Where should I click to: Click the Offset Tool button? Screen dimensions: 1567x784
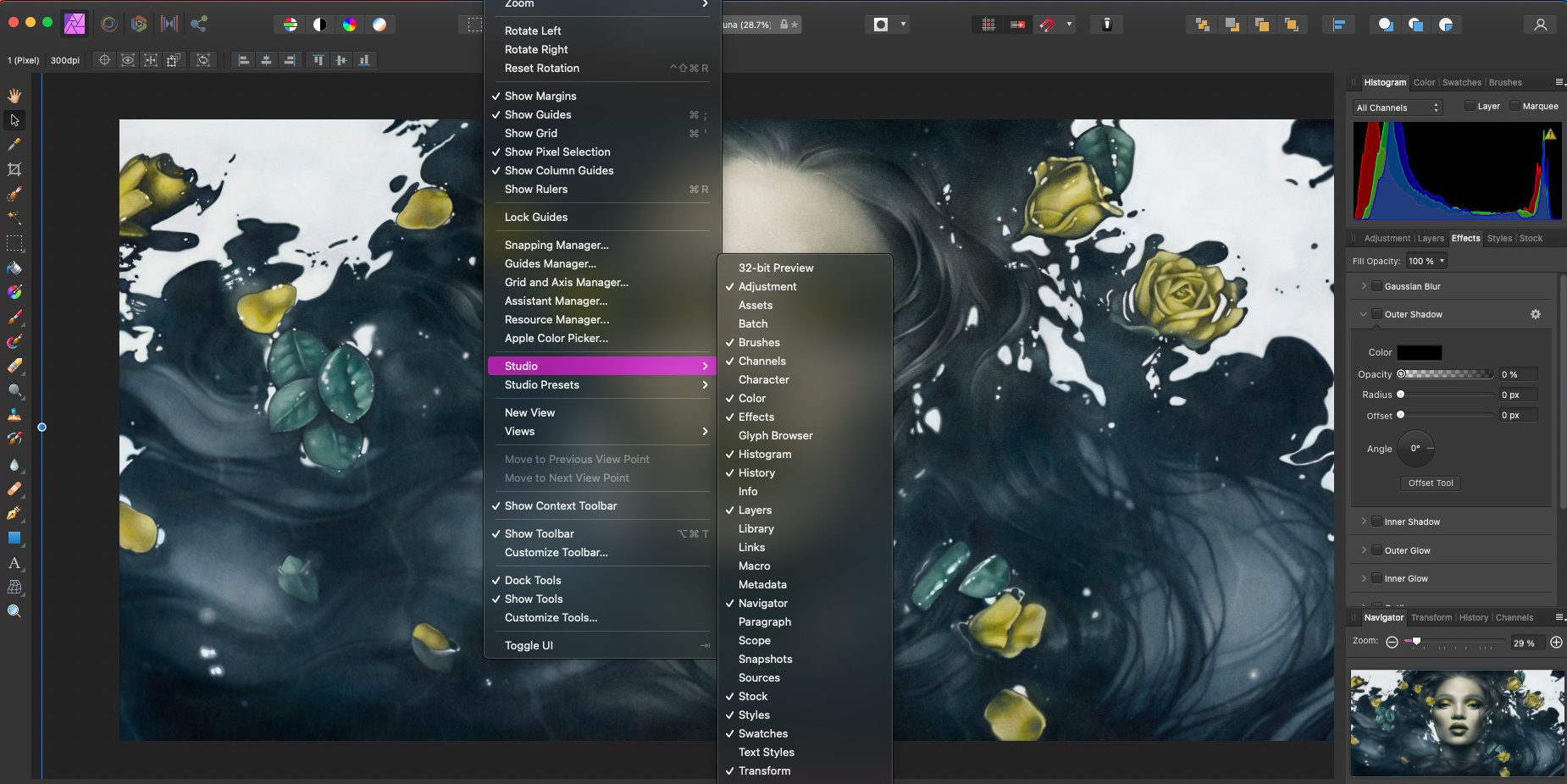coord(1430,483)
